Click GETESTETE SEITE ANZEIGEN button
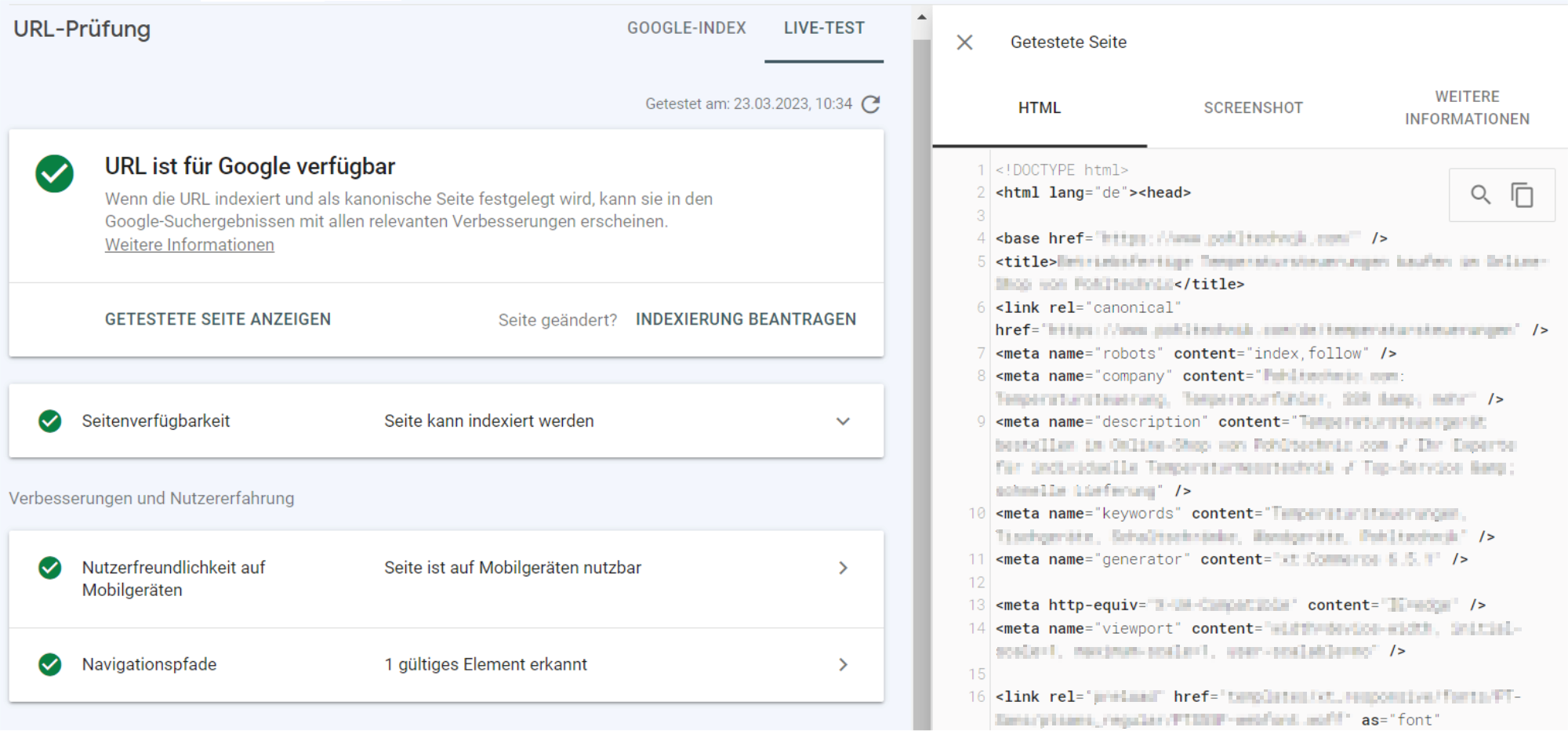The height and width of the screenshot is (738, 1568). pos(218,319)
